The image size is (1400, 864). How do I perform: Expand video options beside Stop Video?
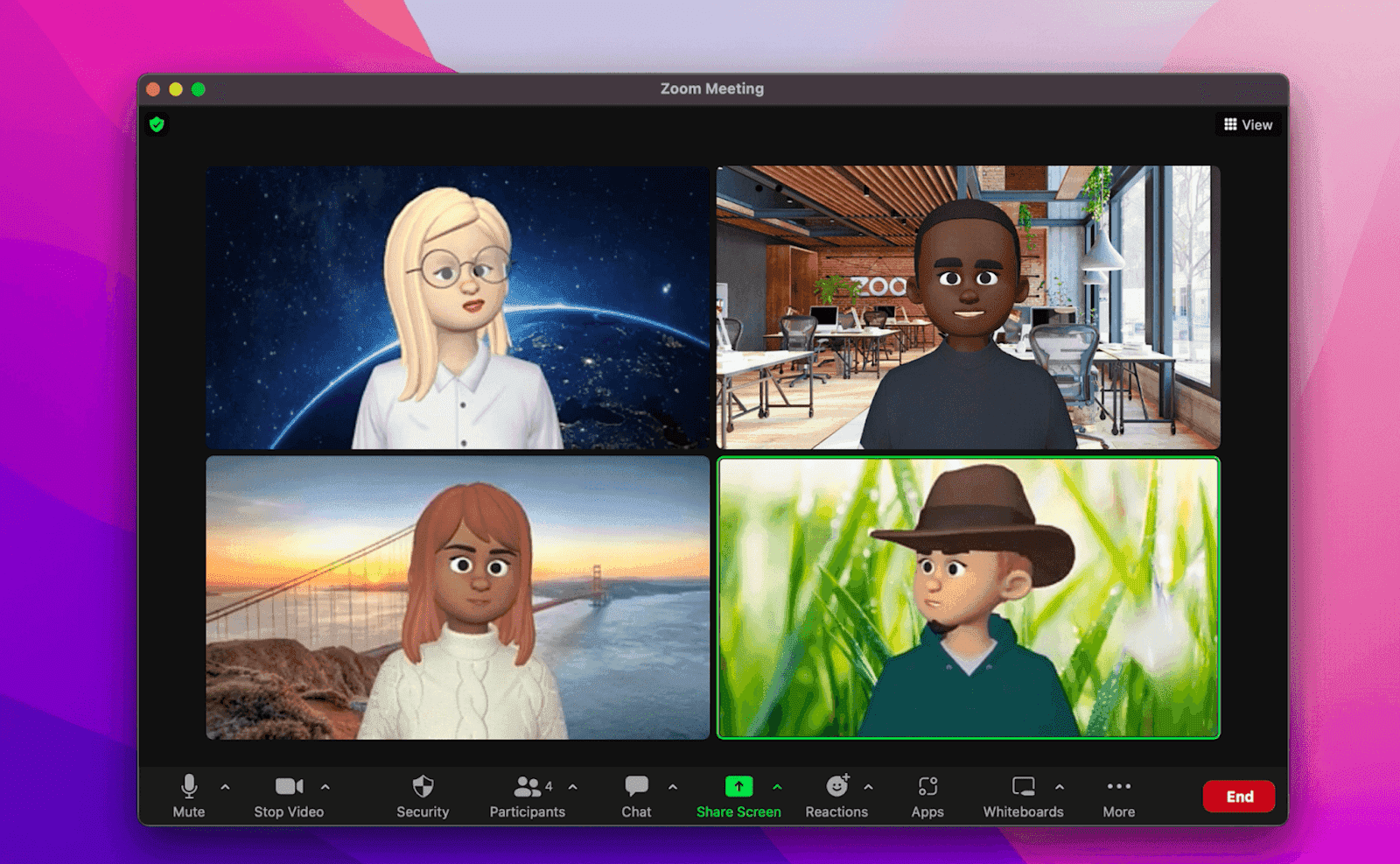point(325,787)
